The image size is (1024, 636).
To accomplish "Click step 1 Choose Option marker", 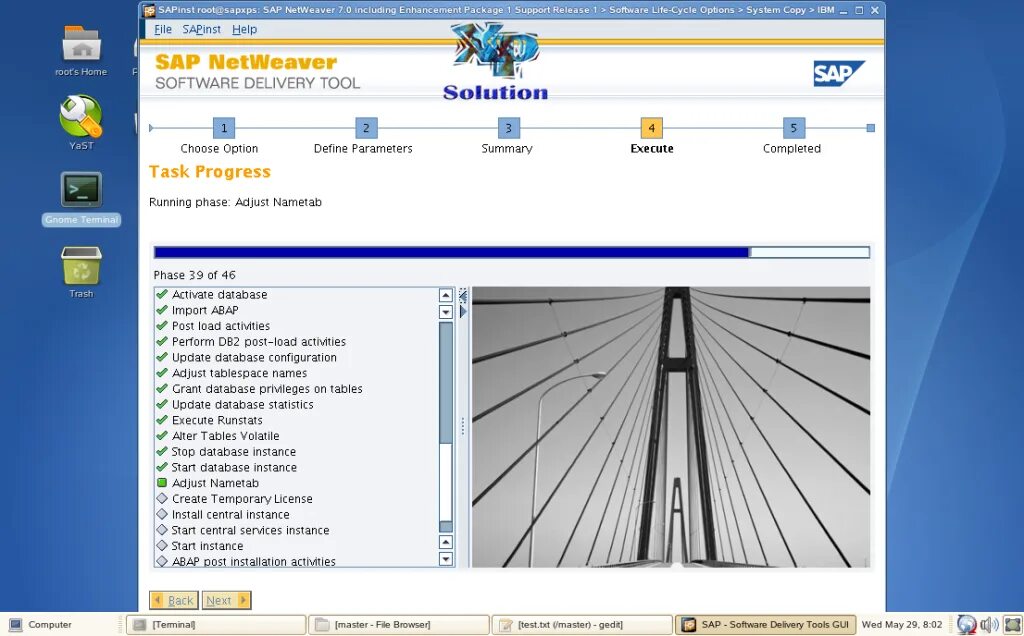I will pos(224,128).
